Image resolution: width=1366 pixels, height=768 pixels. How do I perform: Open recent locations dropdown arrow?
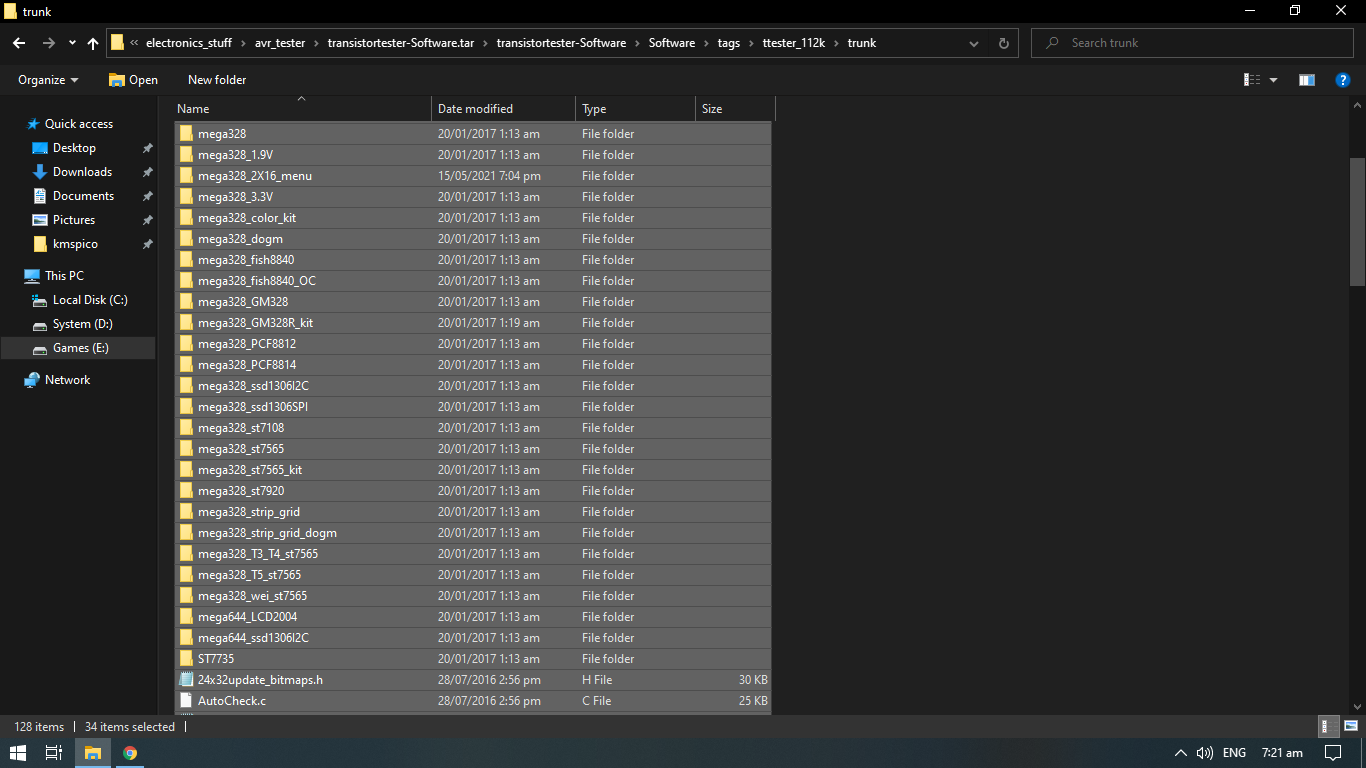click(x=72, y=44)
